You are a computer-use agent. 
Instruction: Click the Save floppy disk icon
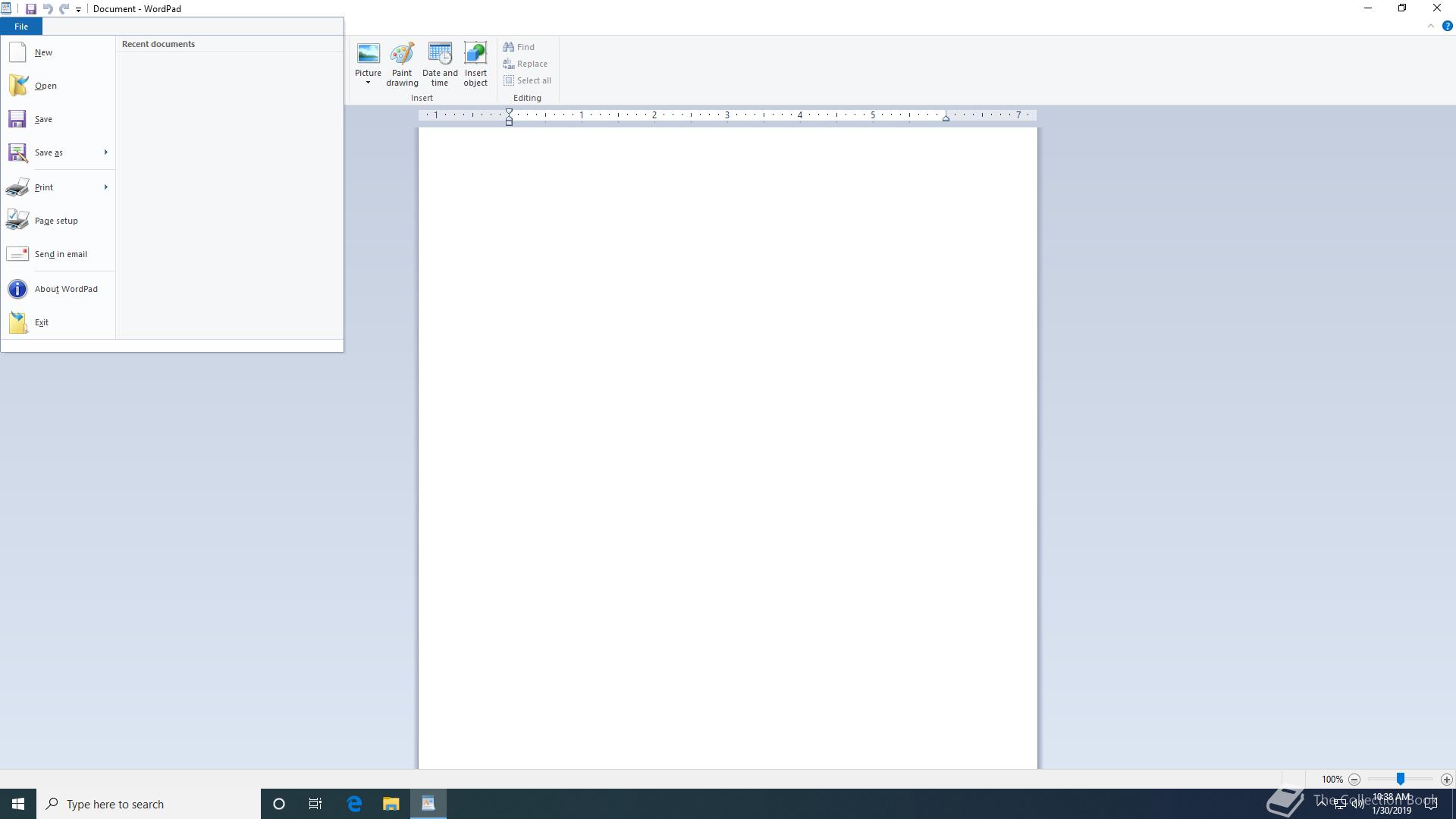pyautogui.click(x=17, y=119)
